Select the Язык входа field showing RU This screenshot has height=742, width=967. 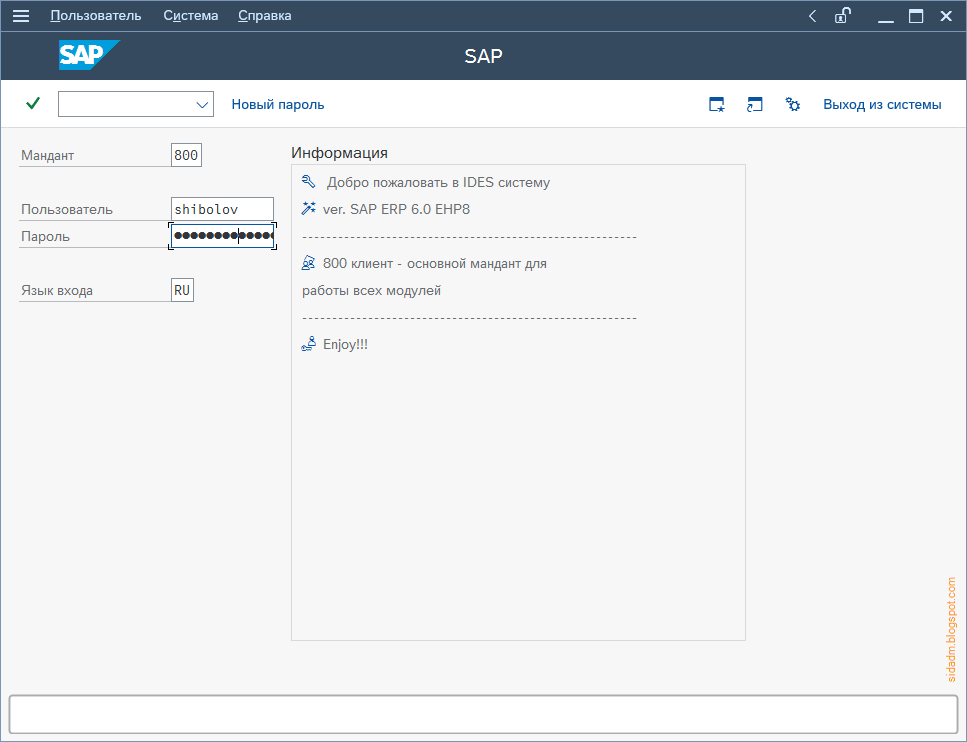tap(181, 289)
